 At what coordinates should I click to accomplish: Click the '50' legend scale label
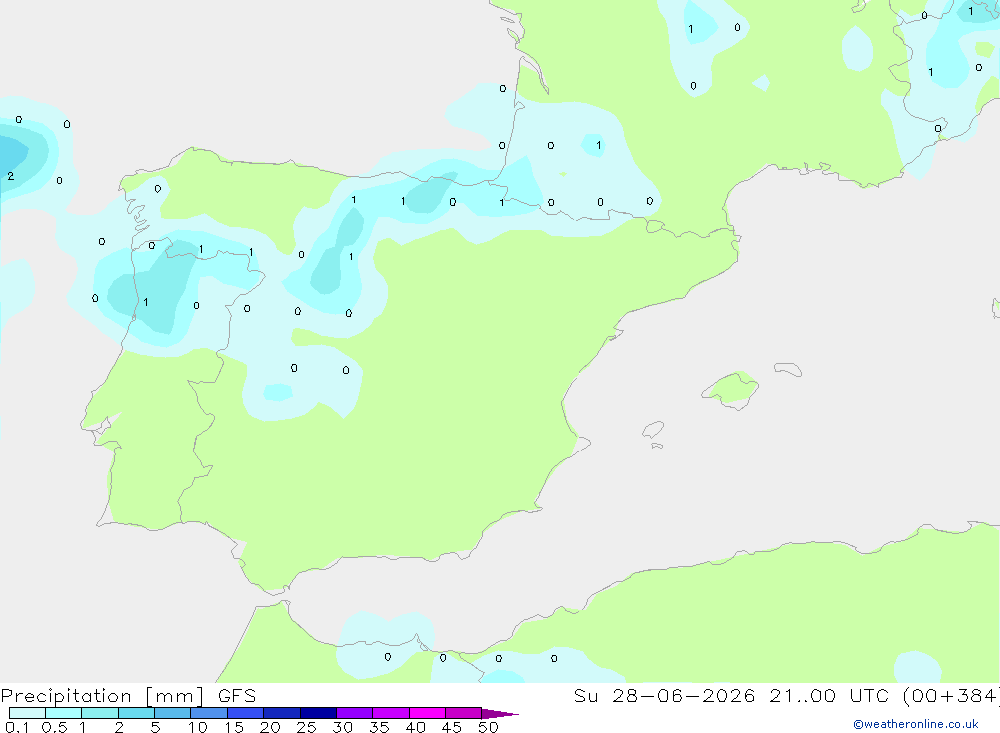coord(488,727)
